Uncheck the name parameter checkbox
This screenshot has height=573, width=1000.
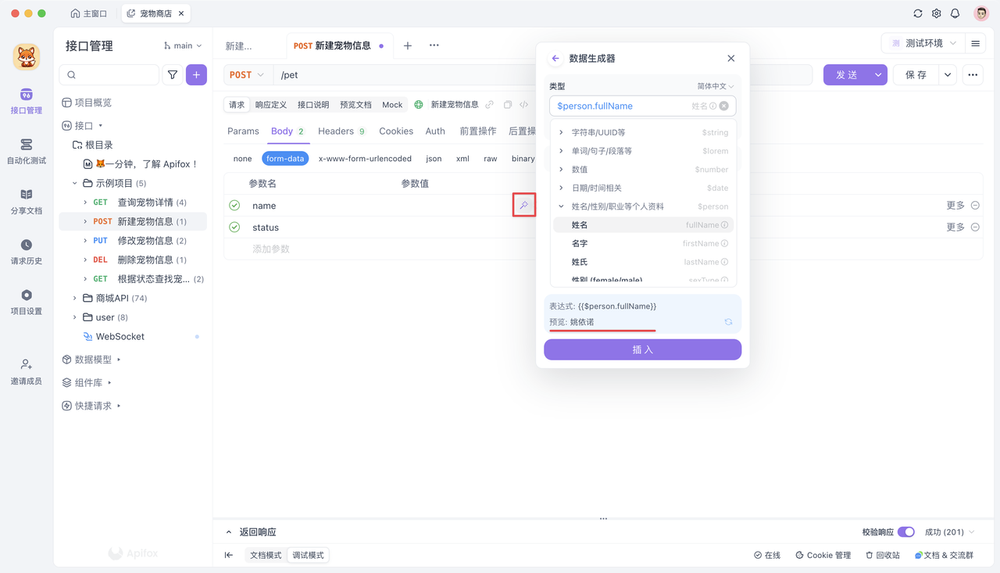point(234,205)
